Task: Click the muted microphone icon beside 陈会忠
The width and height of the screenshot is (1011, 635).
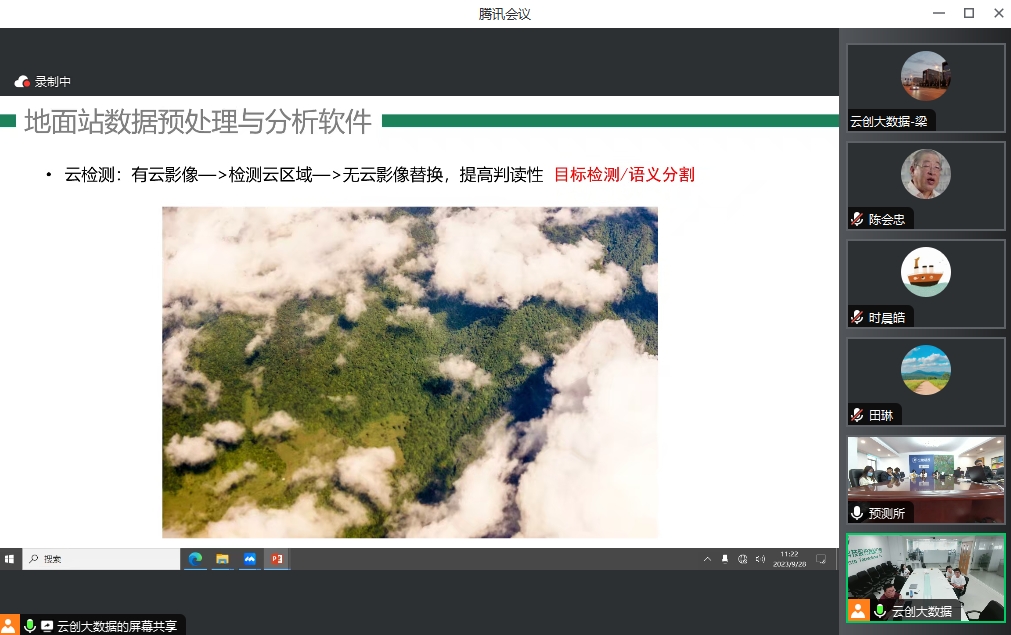Action: pyautogui.click(x=857, y=219)
